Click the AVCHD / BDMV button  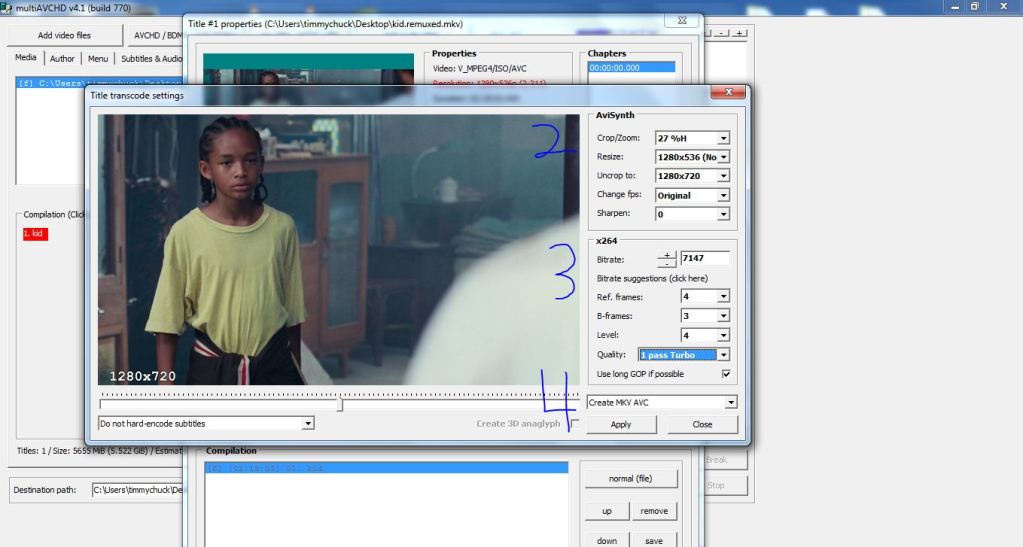point(155,35)
